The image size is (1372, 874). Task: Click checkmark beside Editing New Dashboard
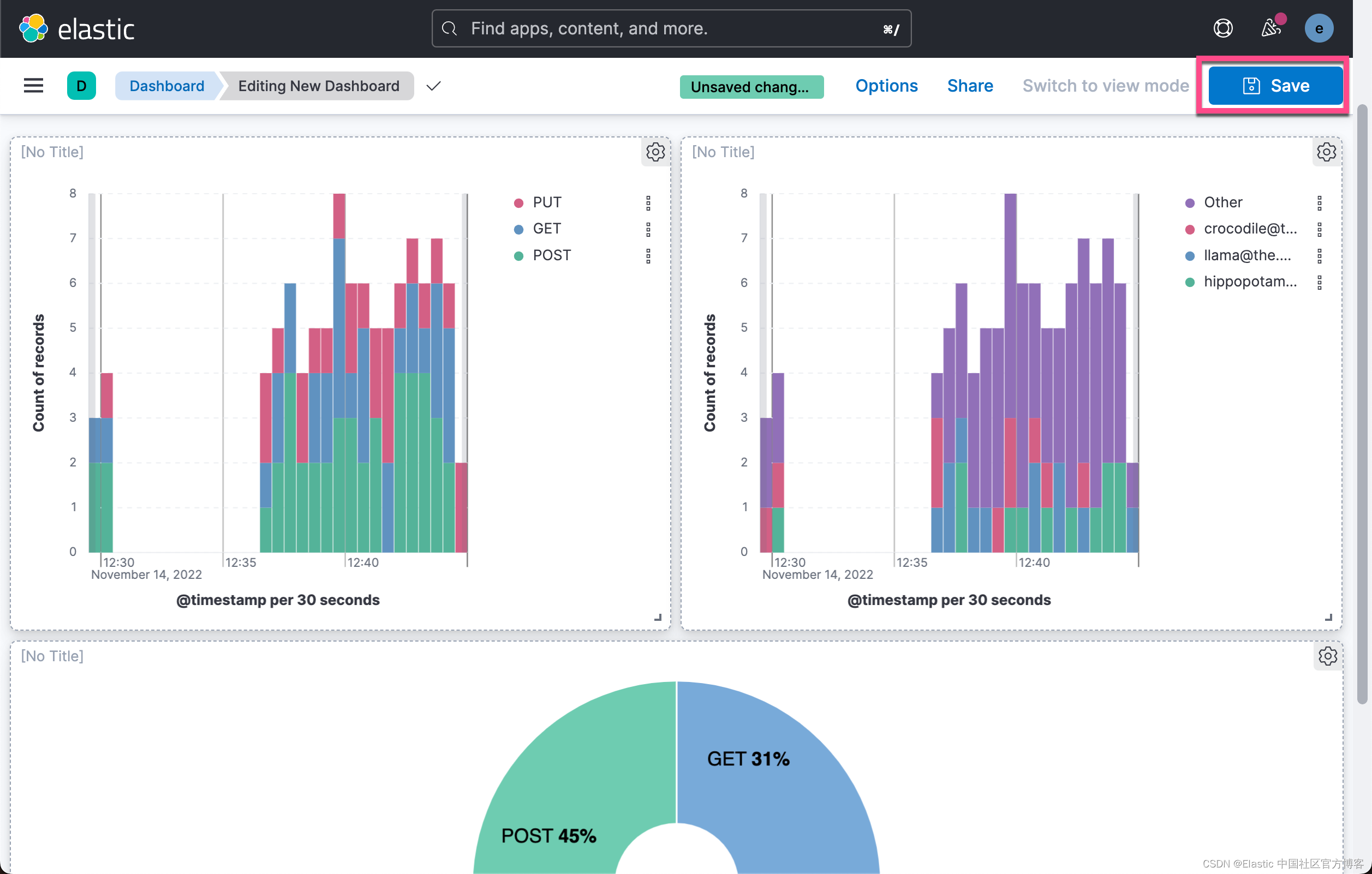point(433,86)
